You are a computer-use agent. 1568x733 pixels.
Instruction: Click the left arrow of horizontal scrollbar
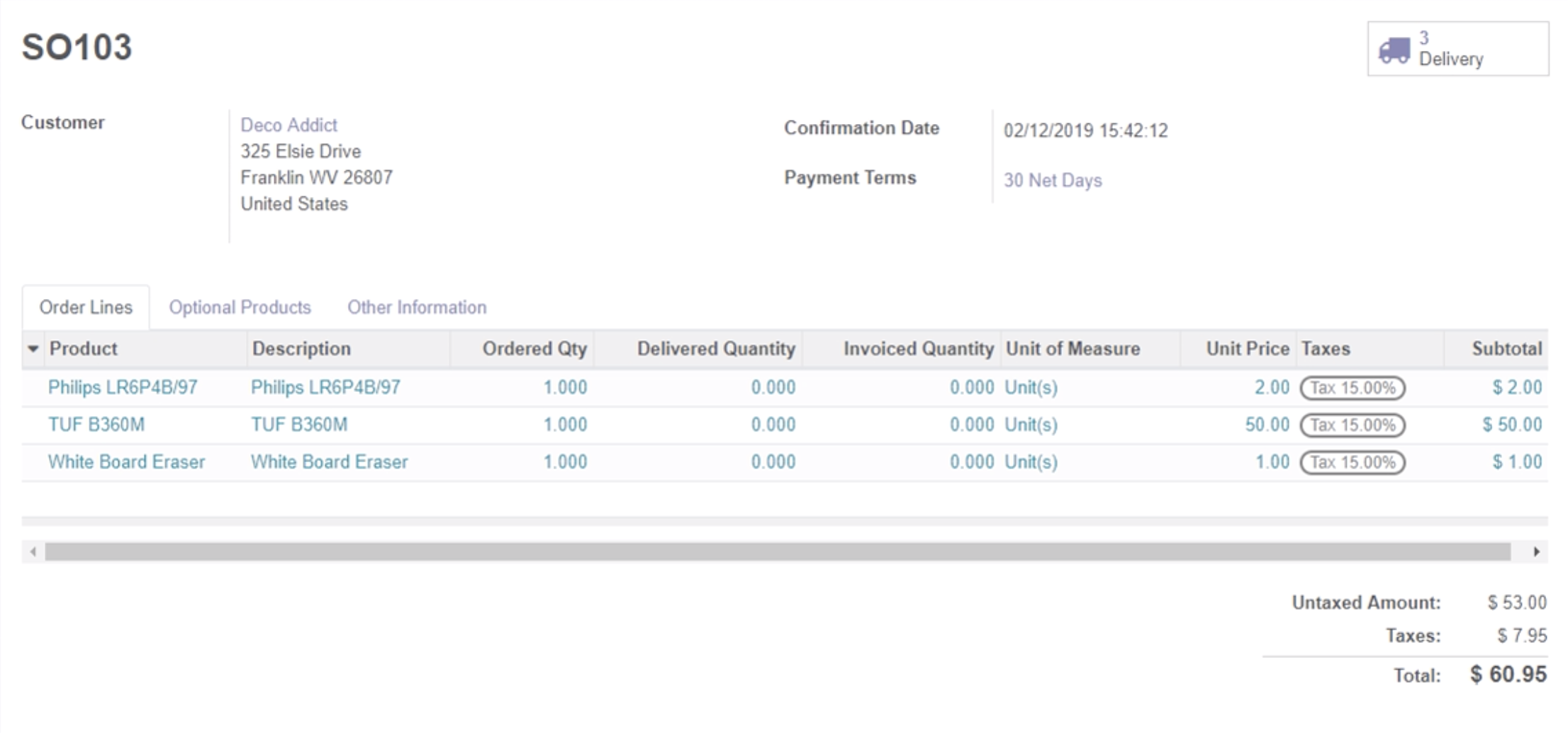coord(33,552)
